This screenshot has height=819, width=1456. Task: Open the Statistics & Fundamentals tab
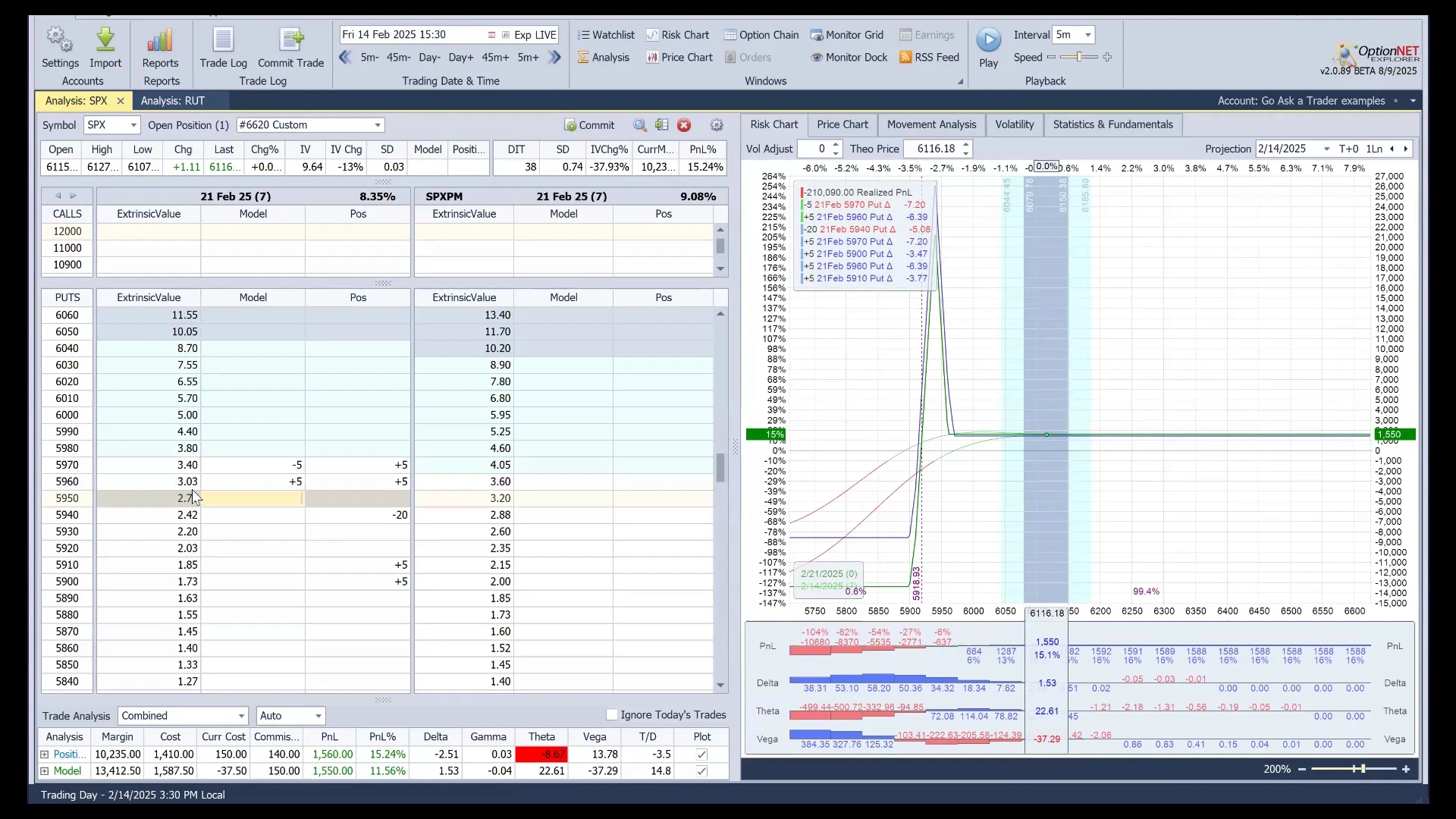1112,124
